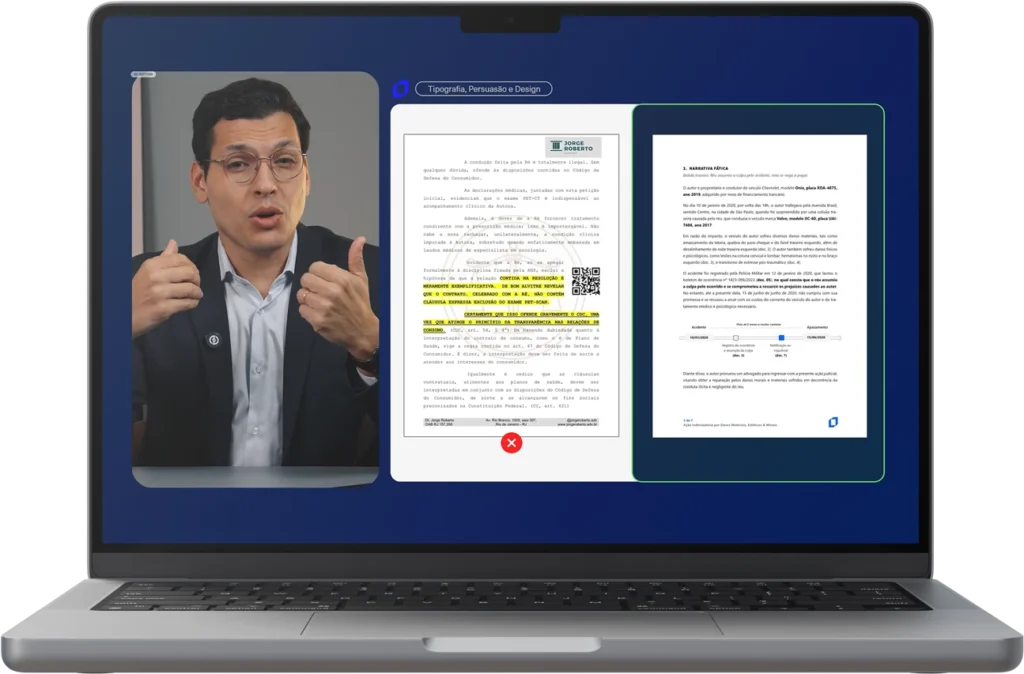Click the '3 de 7' page indicator in right document
This screenshot has width=1024, height=674.
tap(688, 420)
